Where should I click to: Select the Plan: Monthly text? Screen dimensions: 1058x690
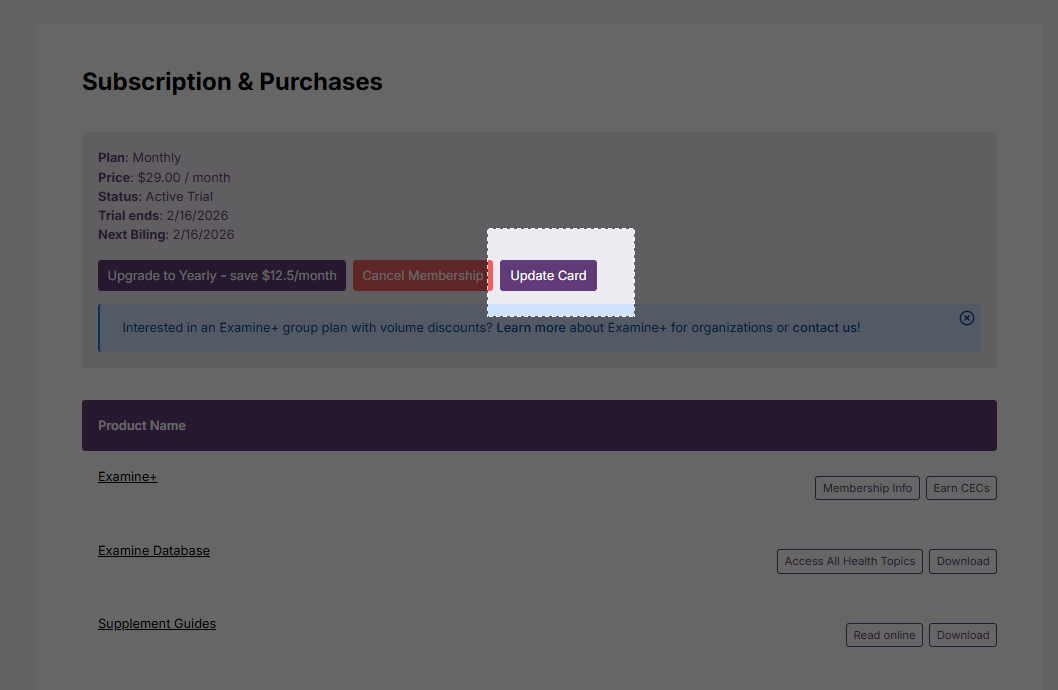(x=140, y=157)
